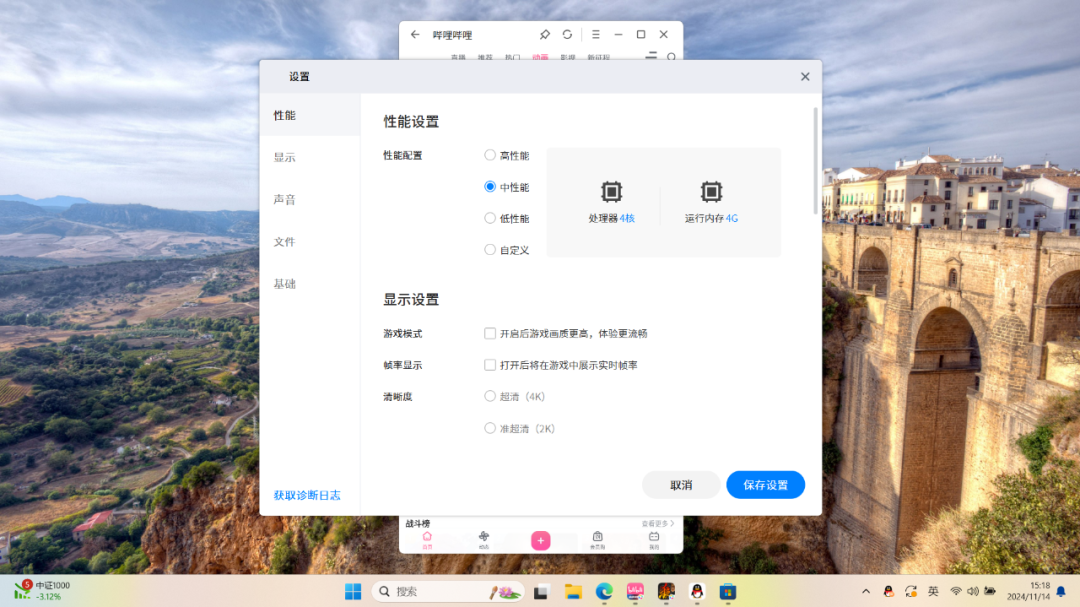Click the back arrow in 哔哩哔哩 window
Image resolution: width=1080 pixels, height=607 pixels.
point(415,34)
